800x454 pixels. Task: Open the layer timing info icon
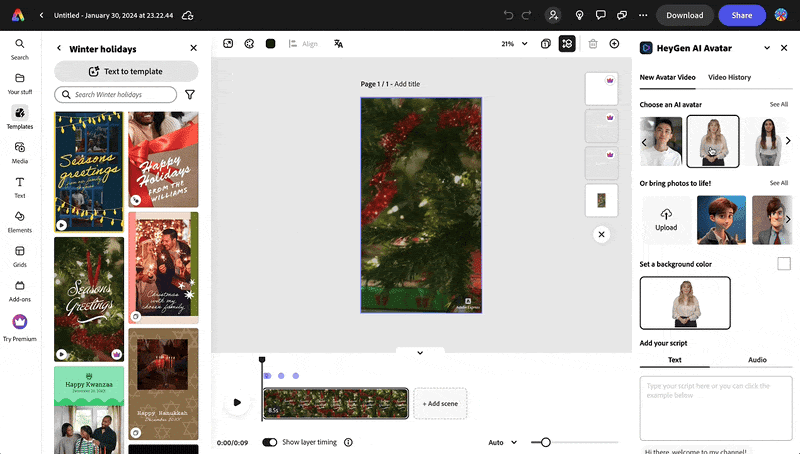coord(348,442)
